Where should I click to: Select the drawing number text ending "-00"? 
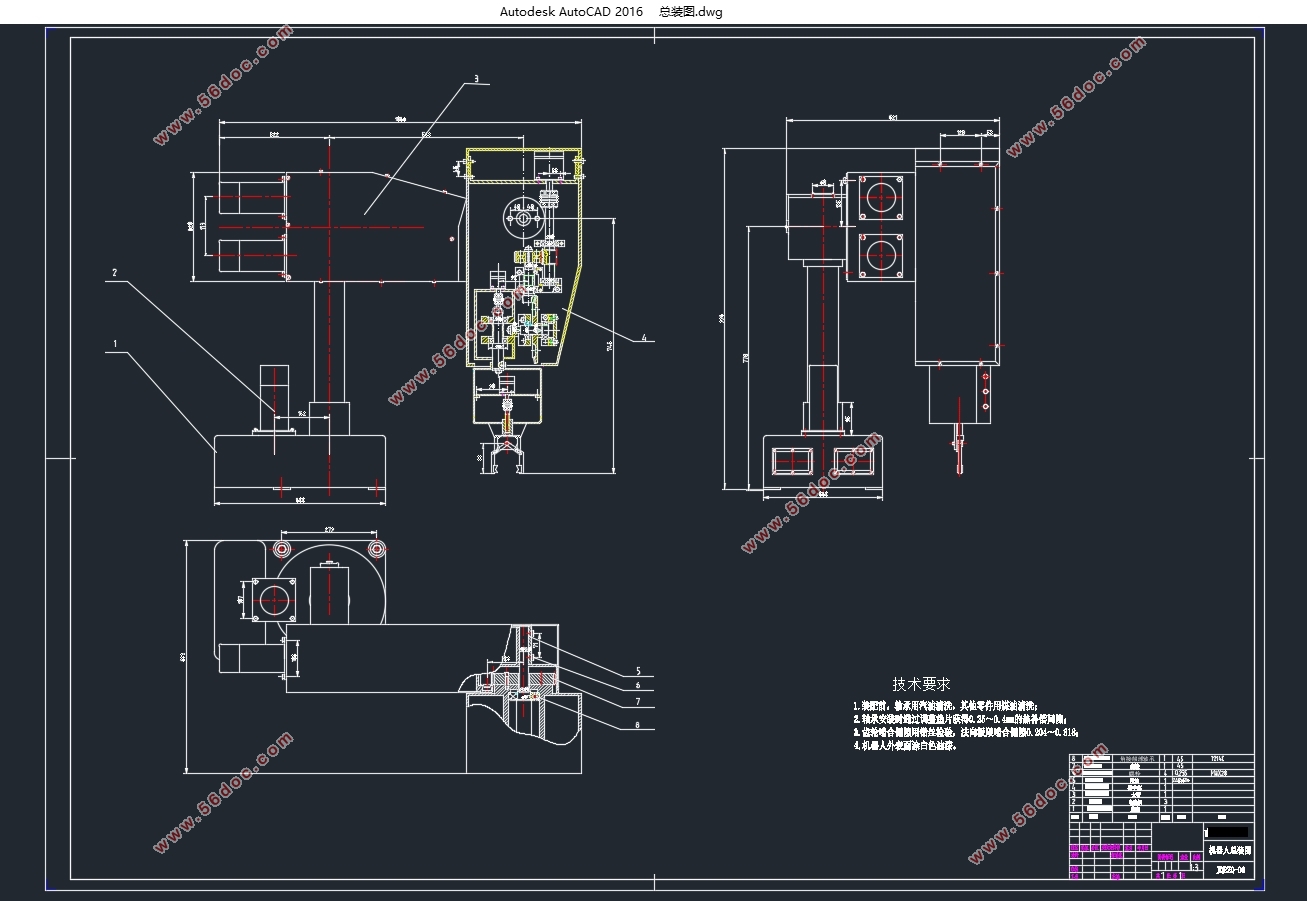click(1230, 871)
